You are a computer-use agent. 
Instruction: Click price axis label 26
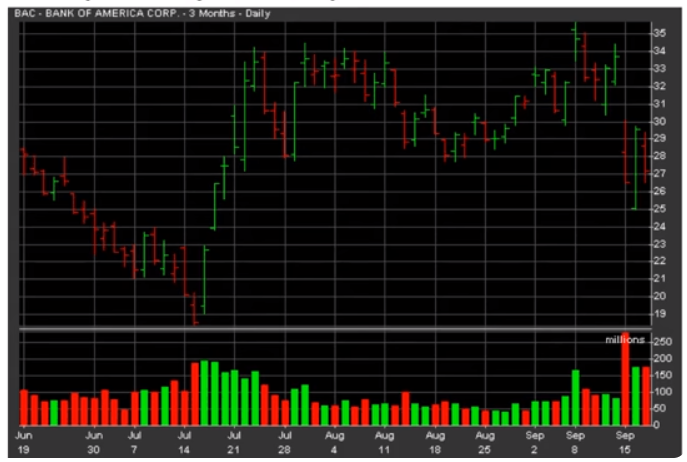pos(660,191)
